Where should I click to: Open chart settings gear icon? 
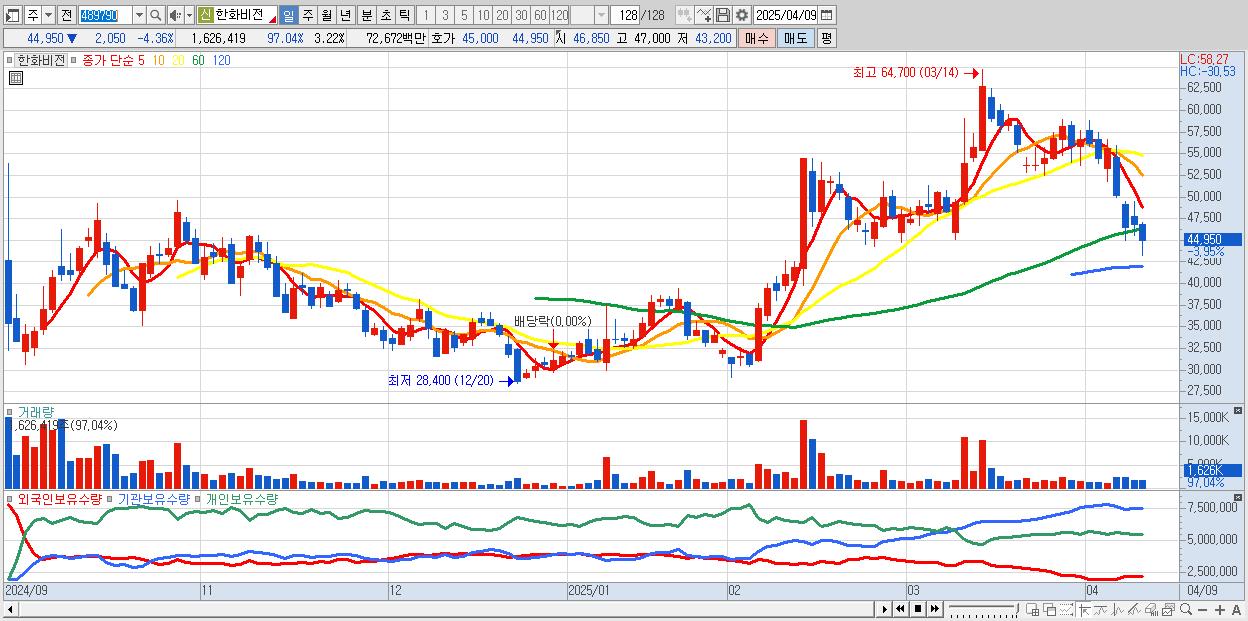click(x=741, y=15)
